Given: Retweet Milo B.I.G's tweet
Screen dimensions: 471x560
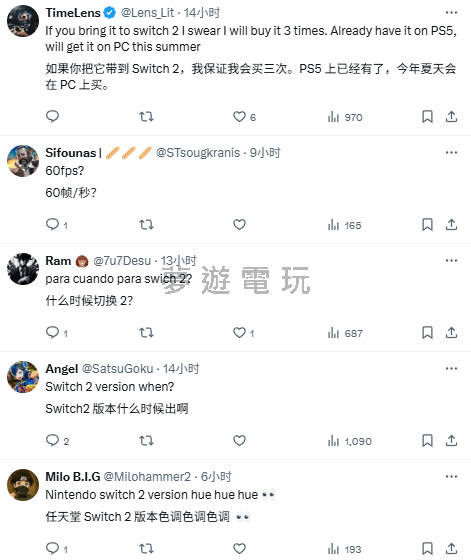Looking at the screenshot, I should (146, 549).
